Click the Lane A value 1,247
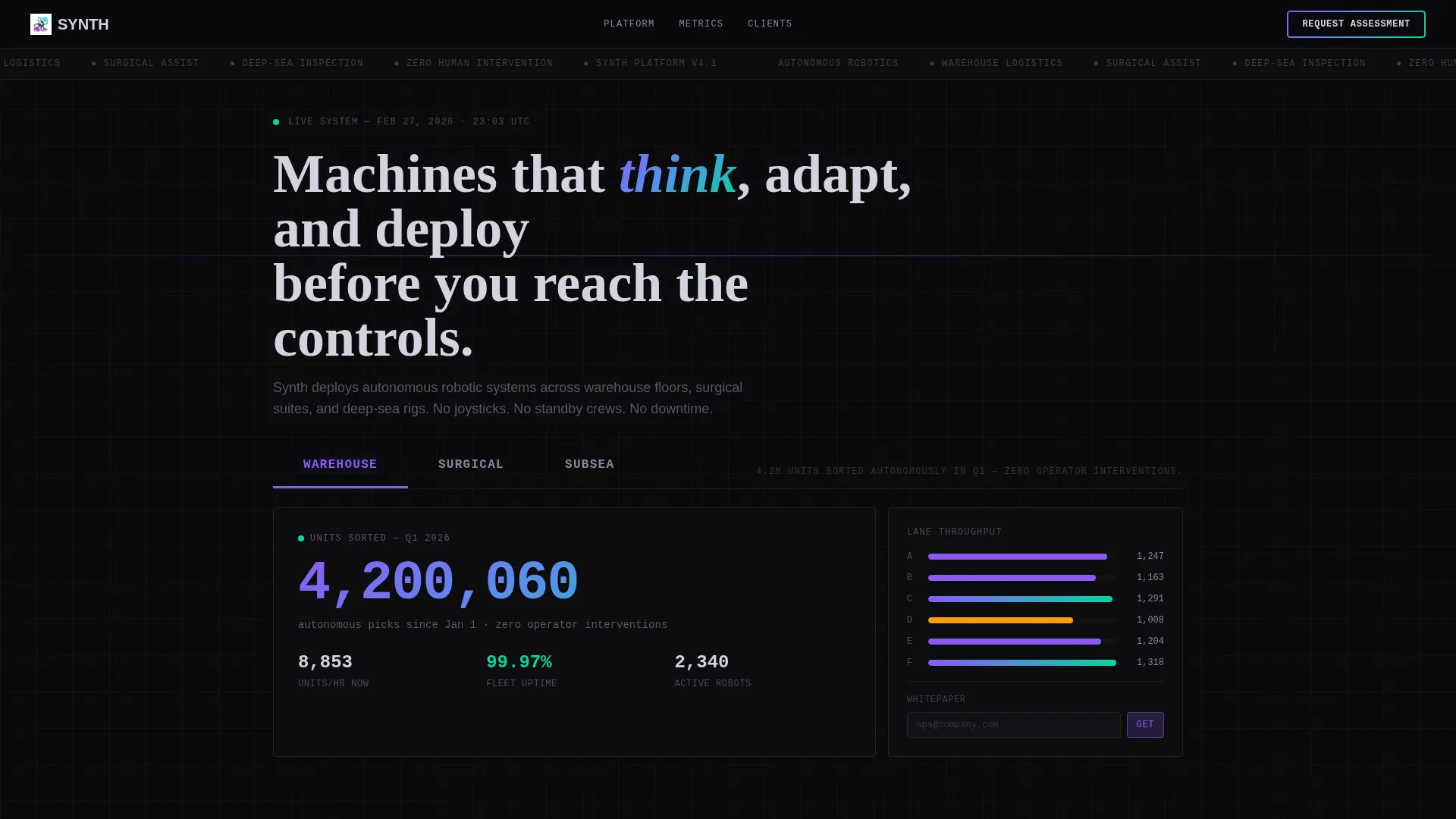 1150,557
